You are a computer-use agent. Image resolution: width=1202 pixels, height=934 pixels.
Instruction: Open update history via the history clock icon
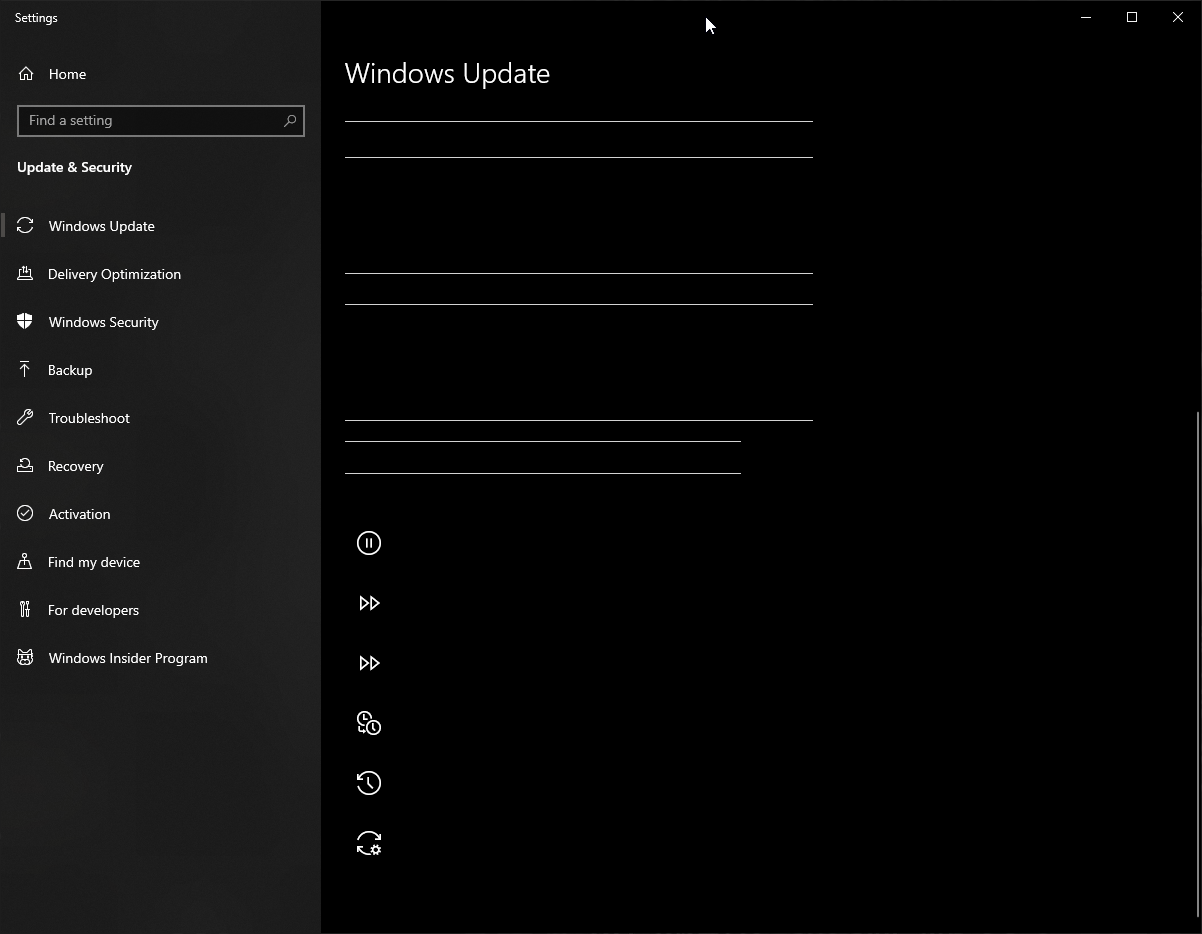click(x=369, y=783)
